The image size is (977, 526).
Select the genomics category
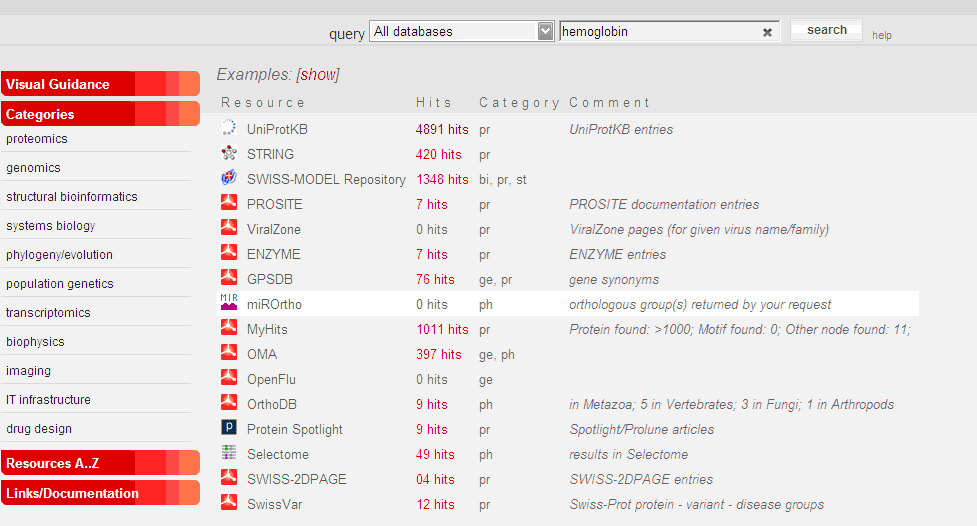[x=33, y=168]
